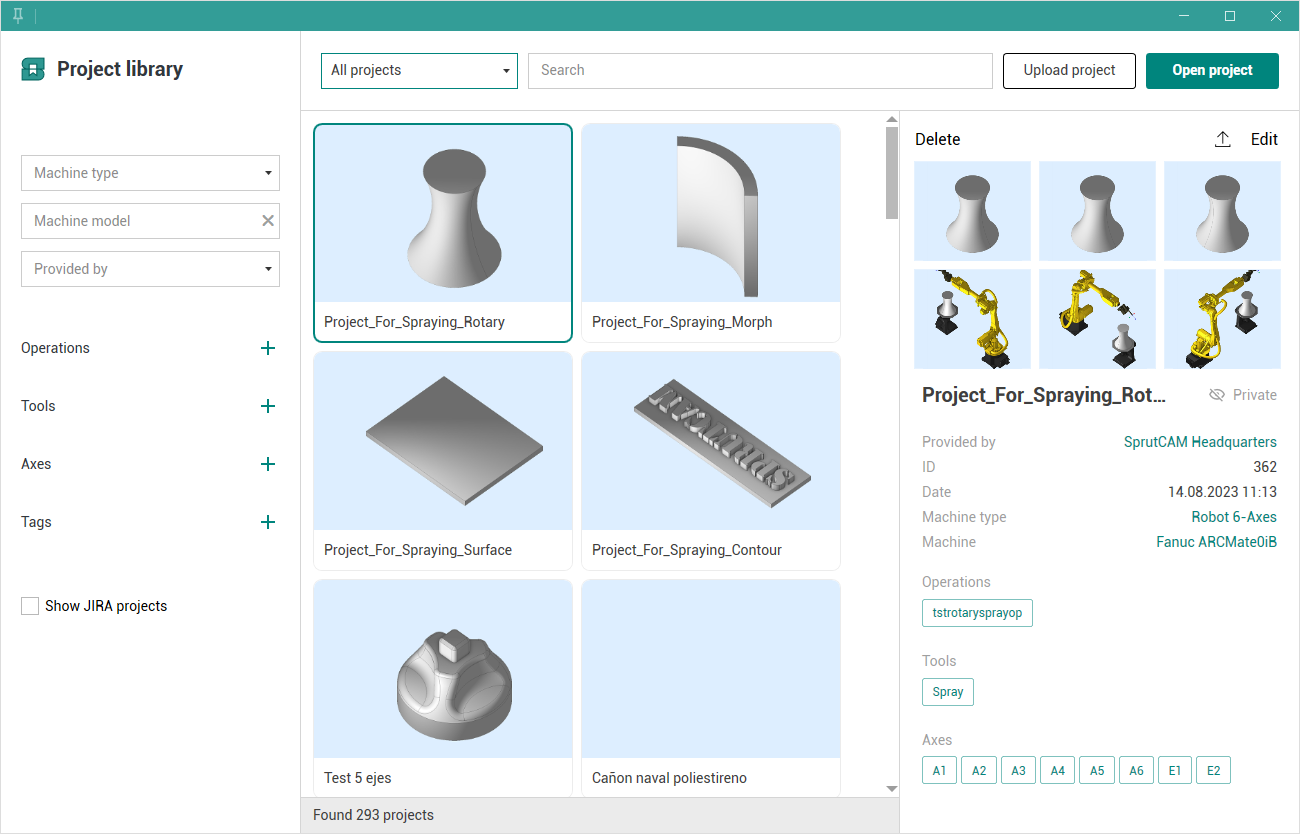Add Tools filter with plus icon
Viewport: 1300px width, 834px height.
click(267, 406)
